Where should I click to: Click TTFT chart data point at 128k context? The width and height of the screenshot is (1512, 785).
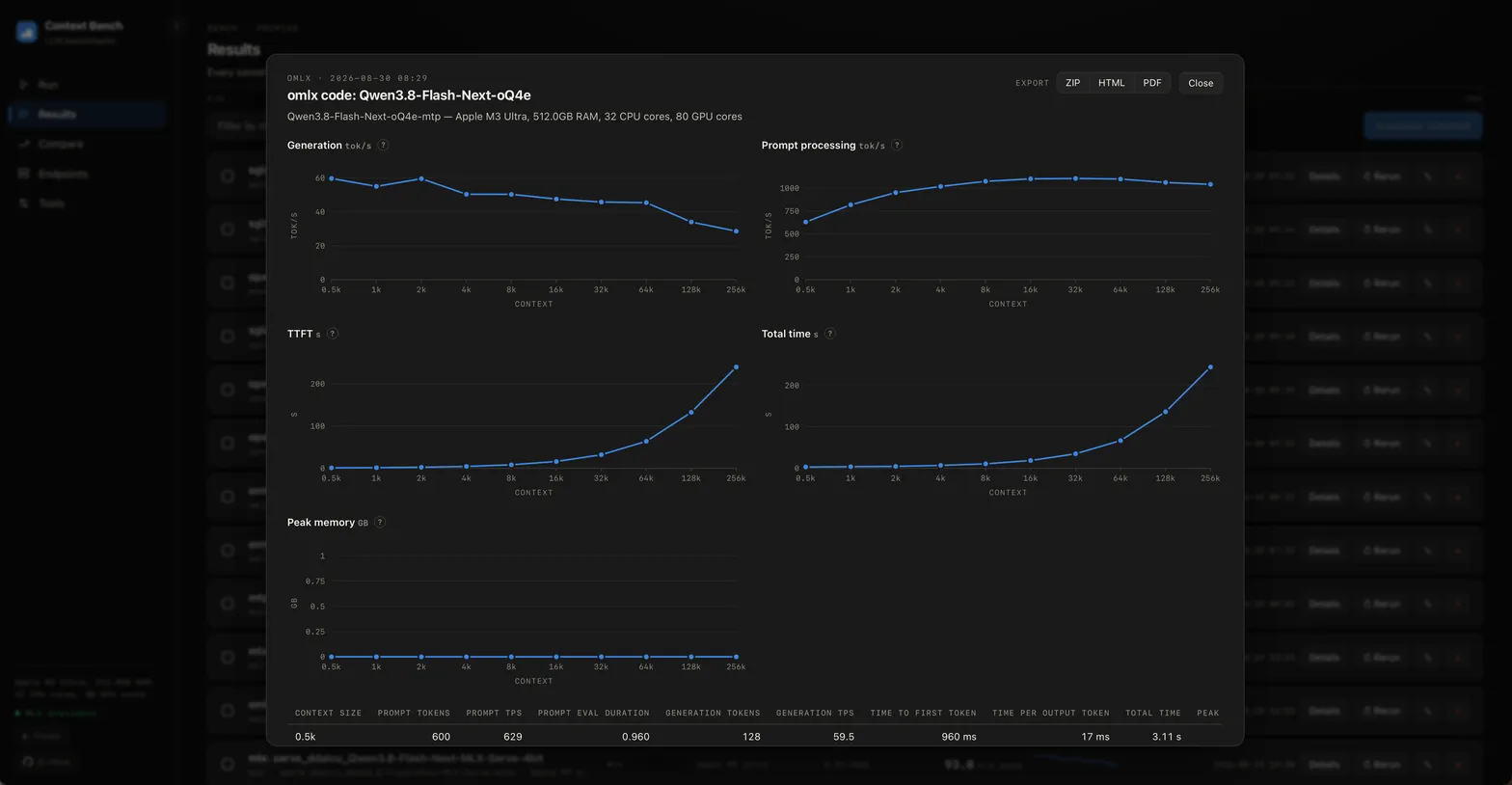[690, 412]
